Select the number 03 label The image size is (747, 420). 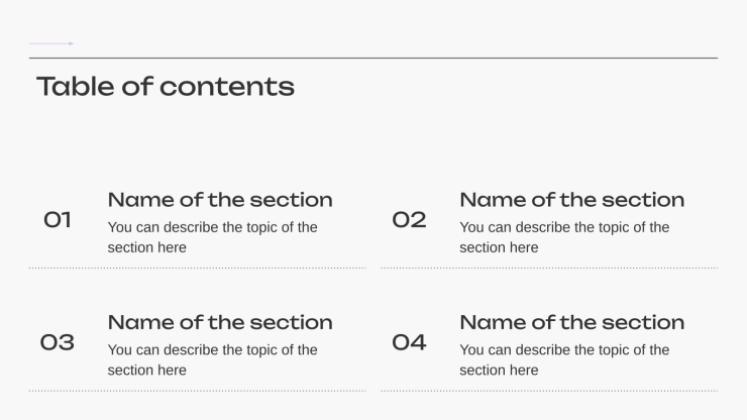(x=58, y=343)
